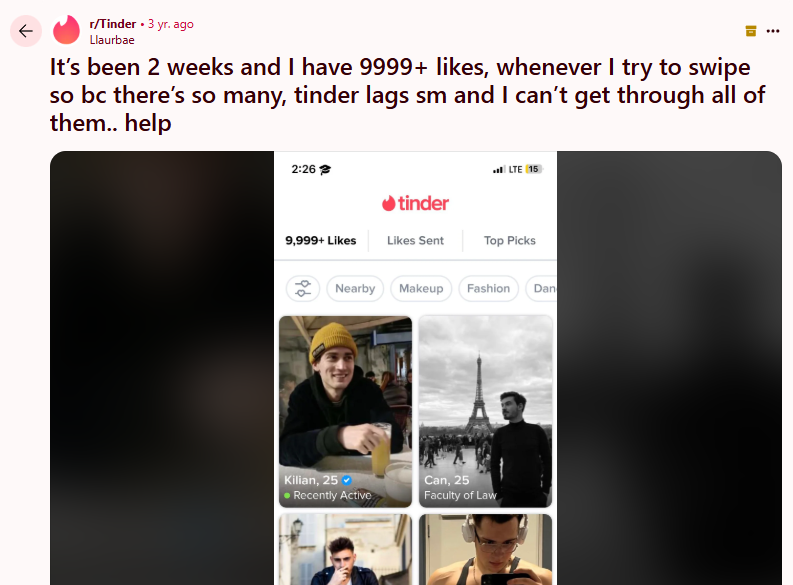Click the post title text
The height and width of the screenshot is (585, 793).
(x=407, y=95)
